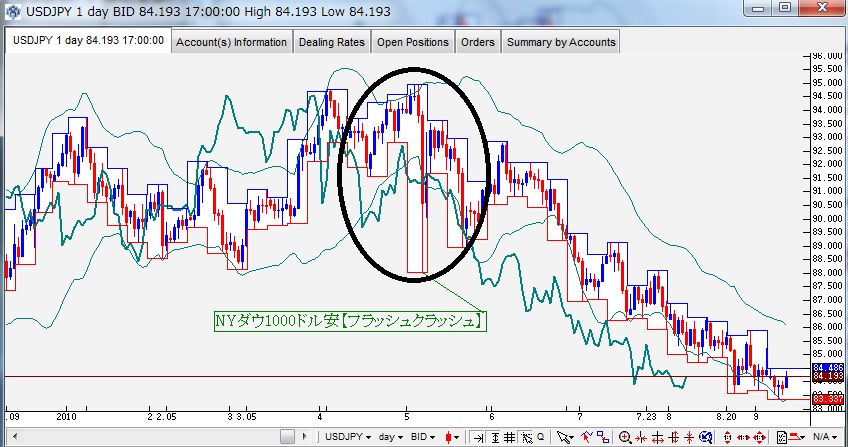Click the NYダウ1000ドル安 annotation label
The image size is (848, 447).
coord(350,321)
